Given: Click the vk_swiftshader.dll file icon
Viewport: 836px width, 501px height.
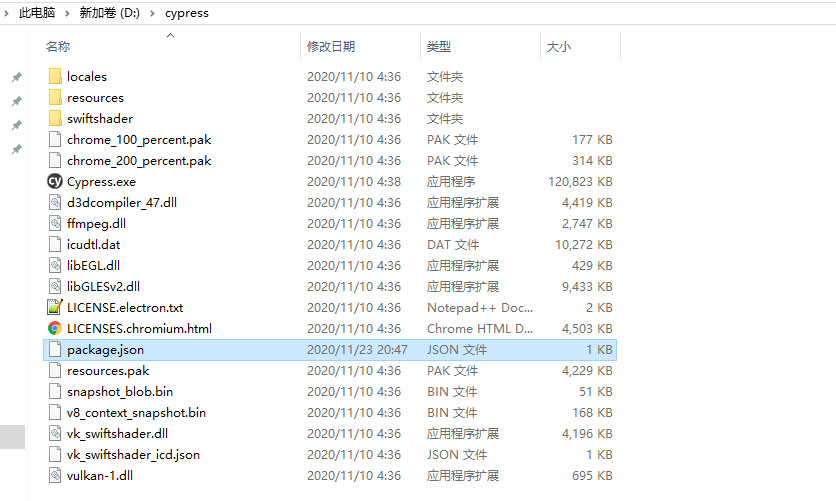Looking at the screenshot, I should (x=55, y=433).
